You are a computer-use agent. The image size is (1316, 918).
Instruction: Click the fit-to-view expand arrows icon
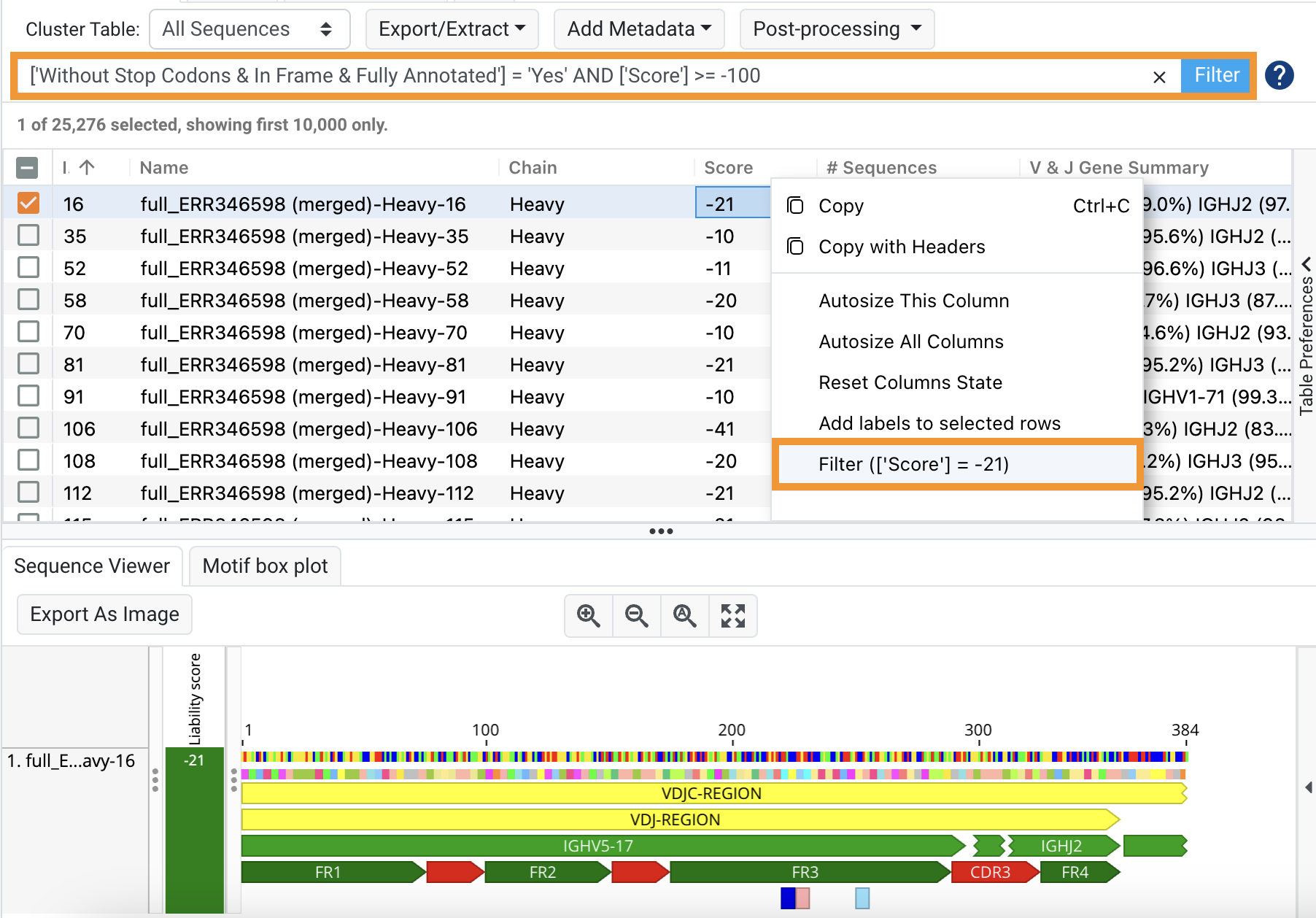[x=733, y=616]
